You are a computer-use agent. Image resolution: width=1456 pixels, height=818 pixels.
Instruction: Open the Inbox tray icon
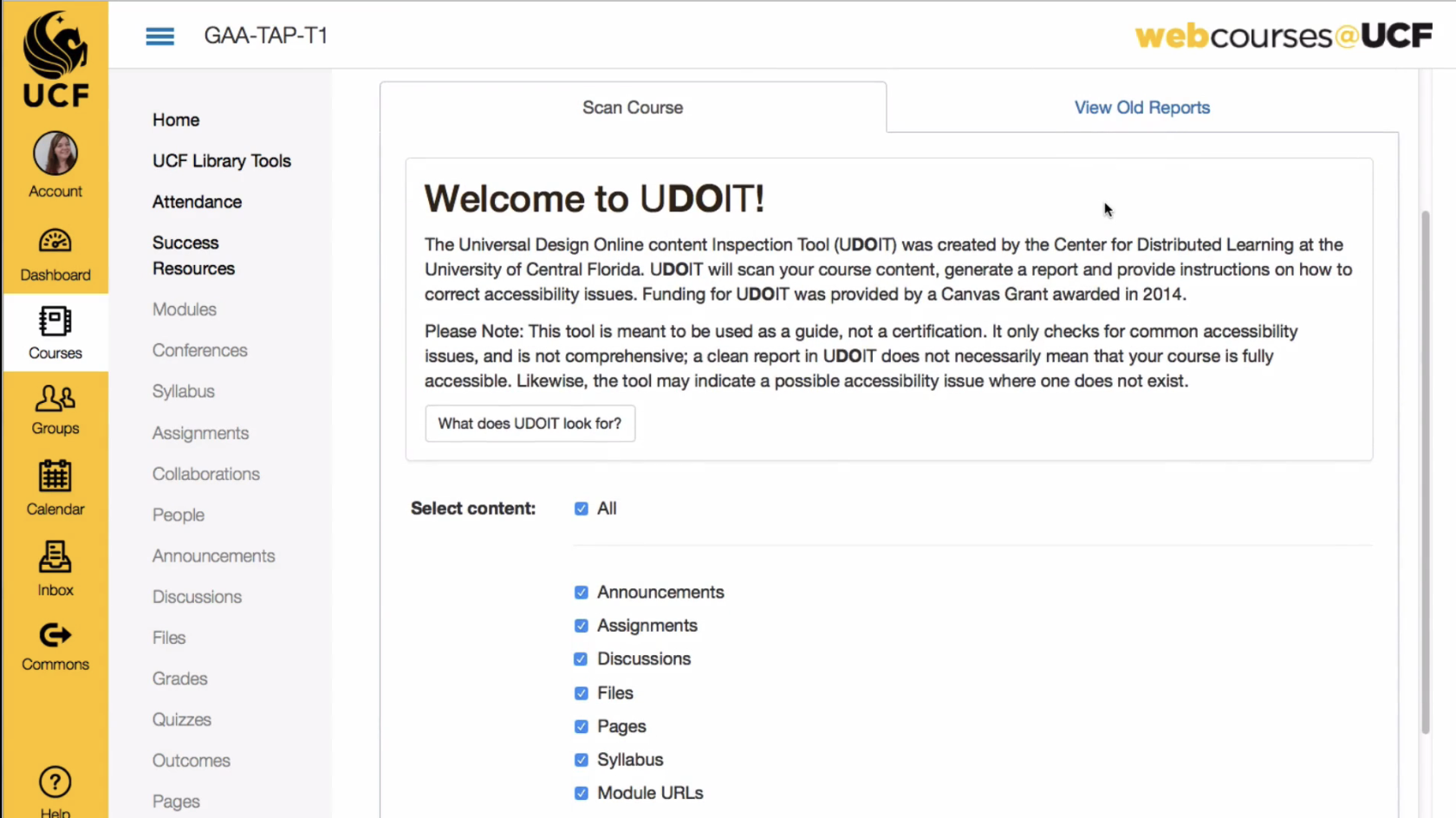pos(55,557)
